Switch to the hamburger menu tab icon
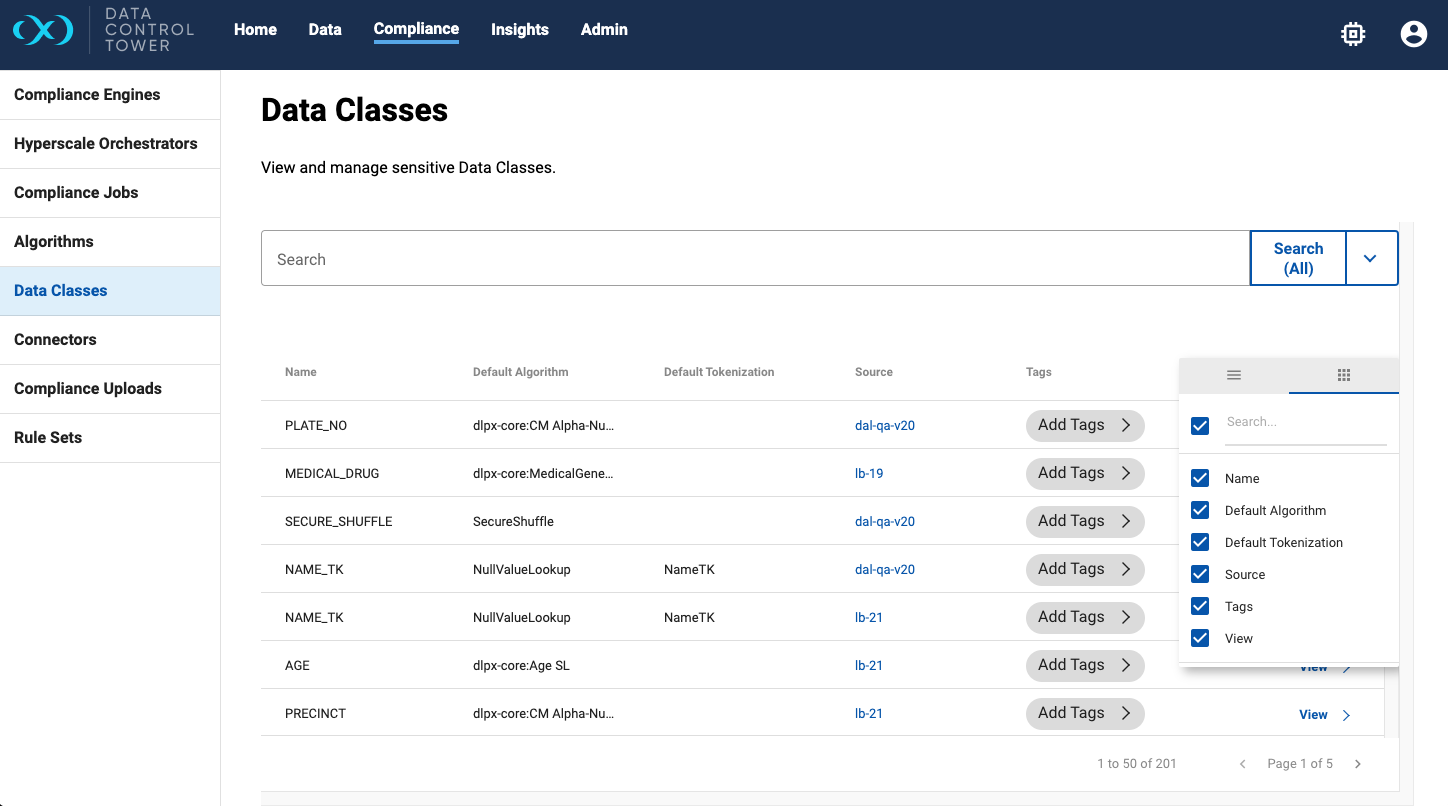 [x=1234, y=375]
